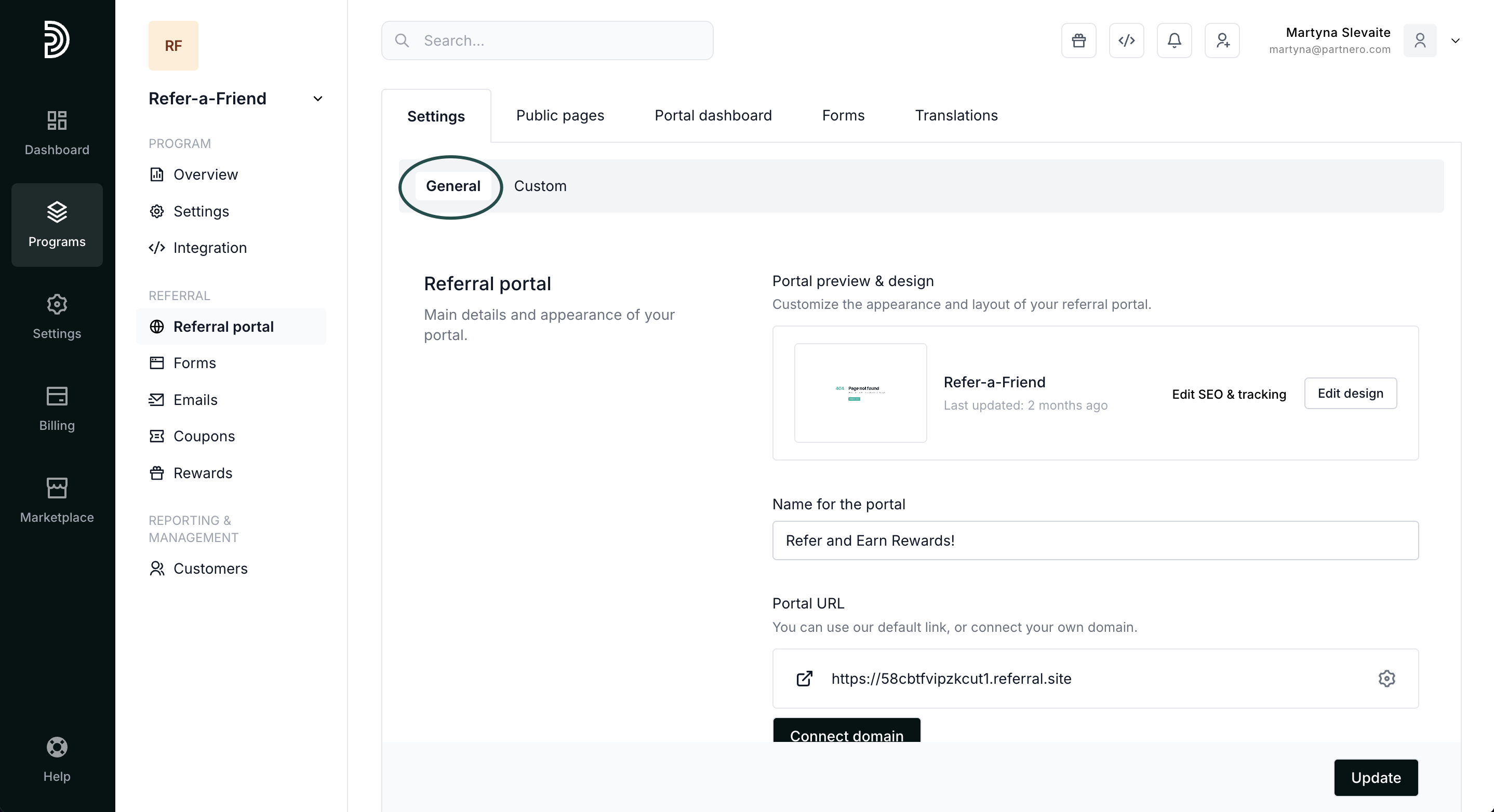The height and width of the screenshot is (812, 1494).
Task: Open the code integration icon in header
Action: pyautogui.click(x=1126, y=40)
